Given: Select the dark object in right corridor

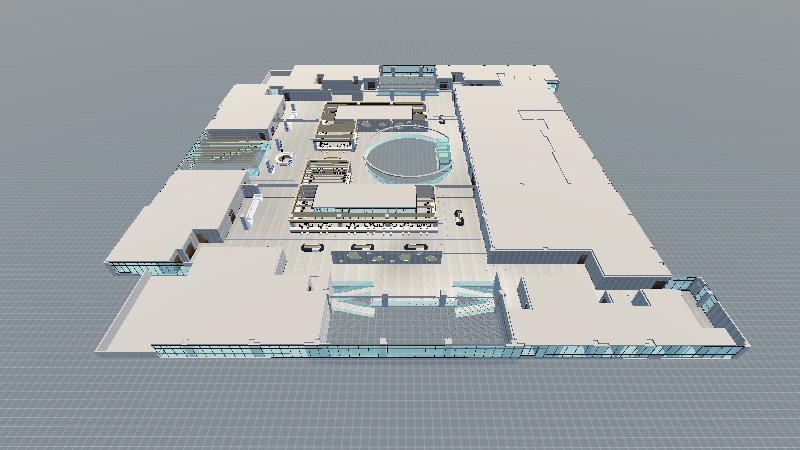Looking at the screenshot, I should [x=459, y=217].
